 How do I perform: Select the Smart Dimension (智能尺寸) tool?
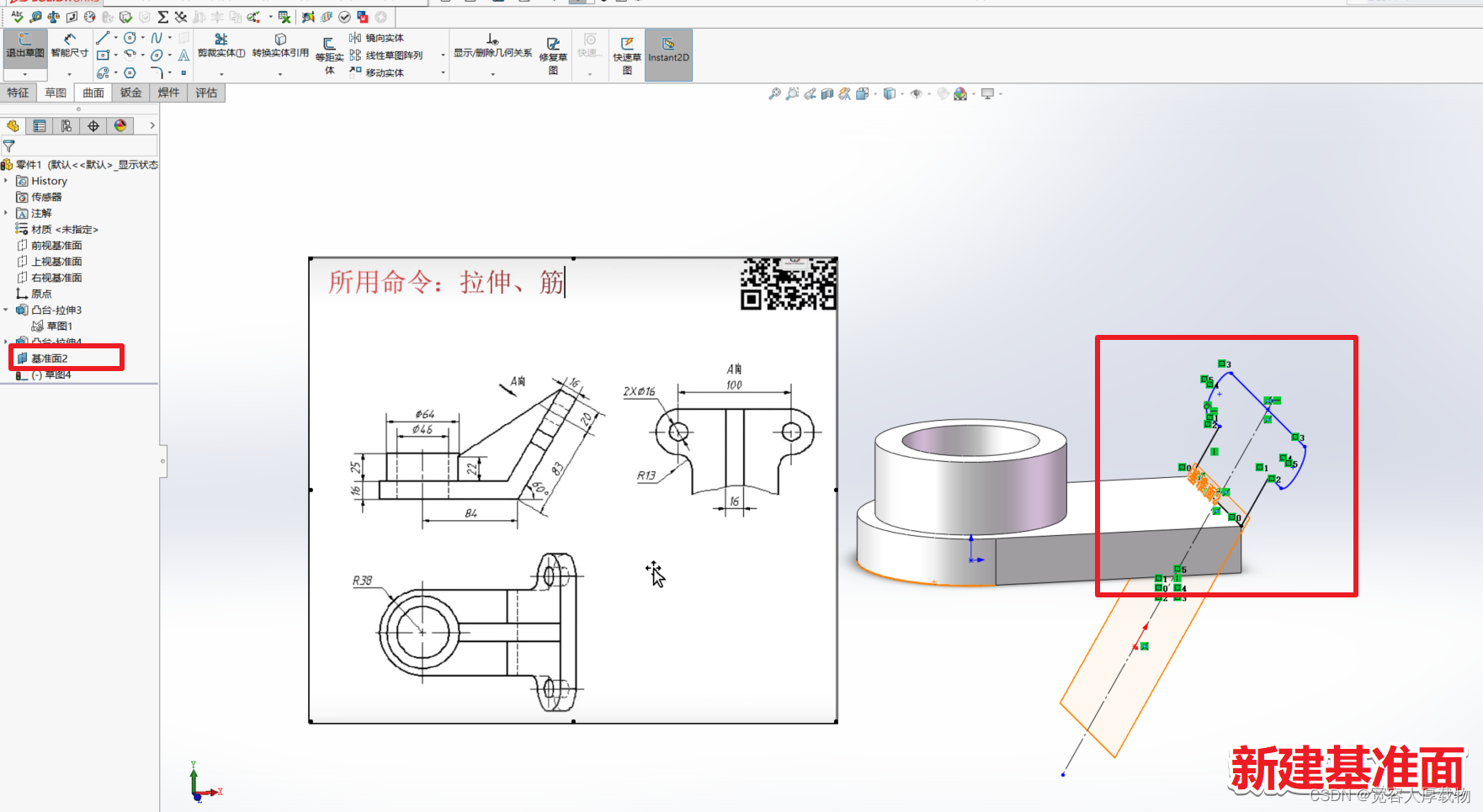tap(69, 46)
